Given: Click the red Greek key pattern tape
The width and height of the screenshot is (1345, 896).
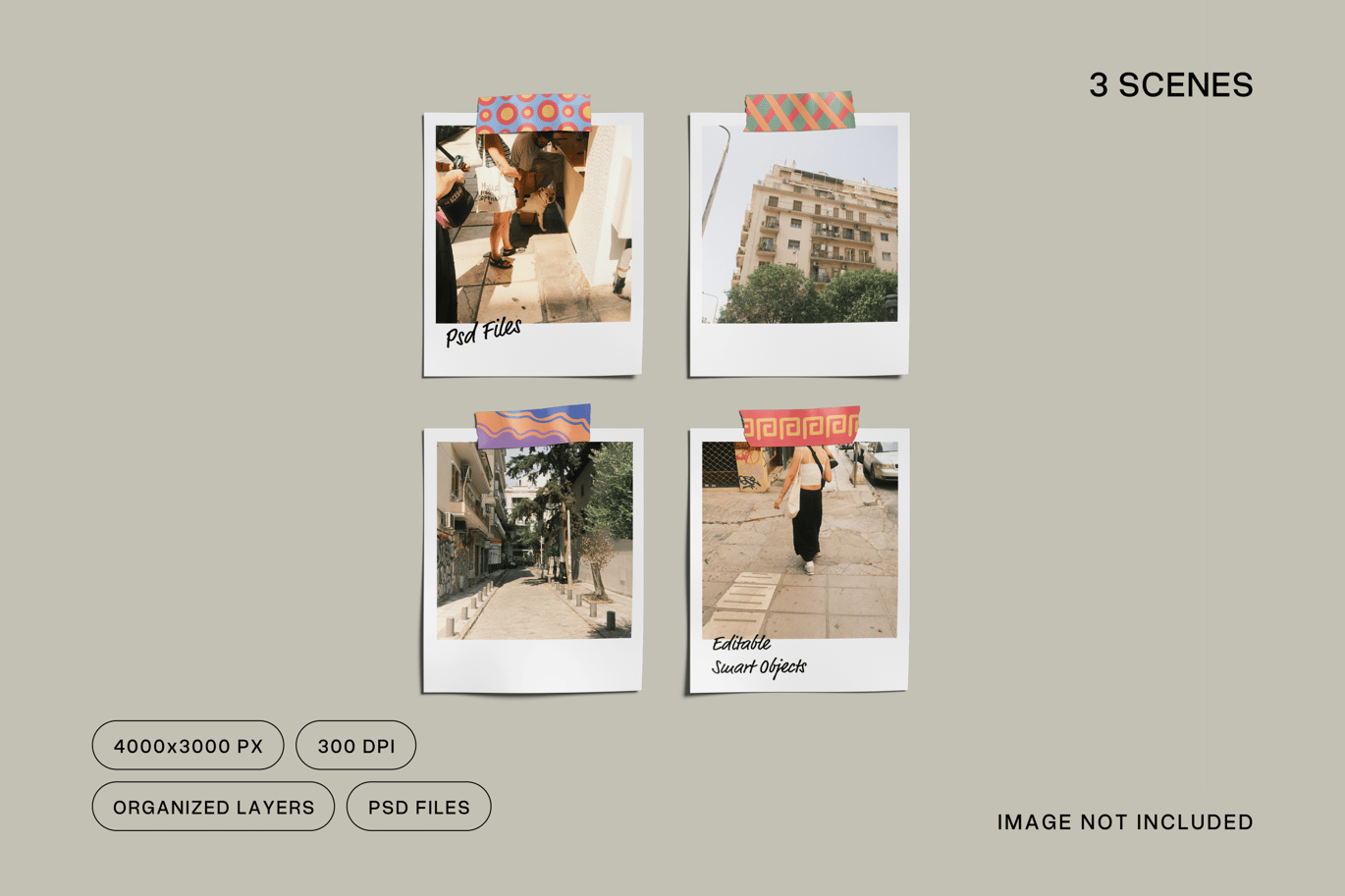Looking at the screenshot, I should click(800, 427).
